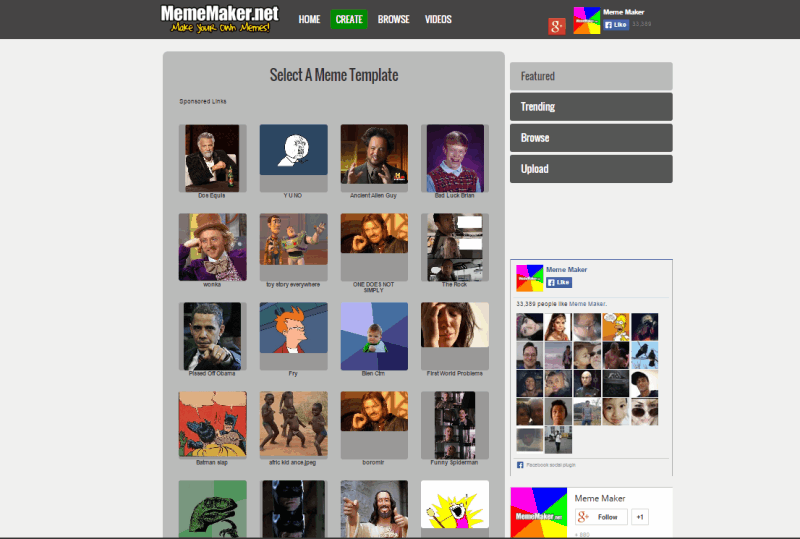Choose the Batman slap template
800x539 pixels.
(x=212, y=425)
